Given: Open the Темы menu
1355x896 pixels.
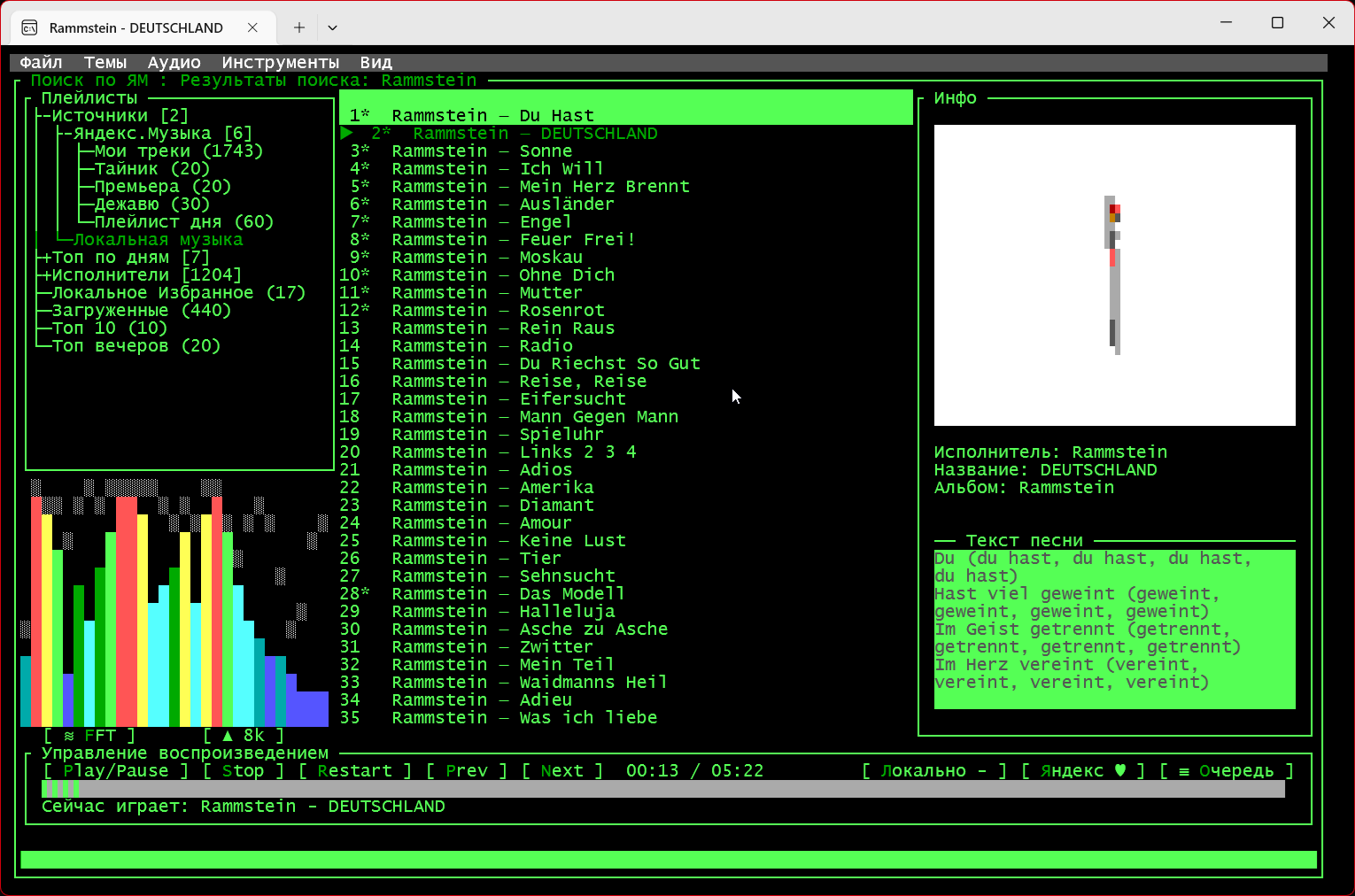Looking at the screenshot, I should tap(105, 63).
